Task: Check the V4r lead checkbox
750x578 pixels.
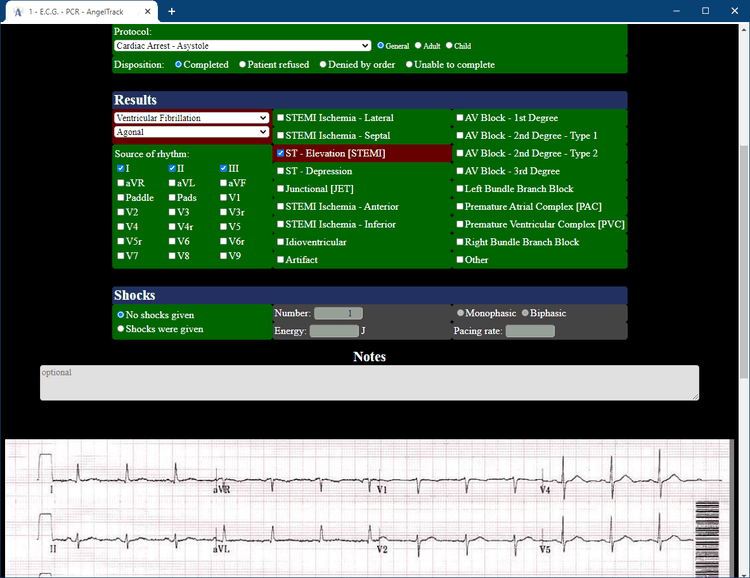Action: pyautogui.click(x=172, y=227)
